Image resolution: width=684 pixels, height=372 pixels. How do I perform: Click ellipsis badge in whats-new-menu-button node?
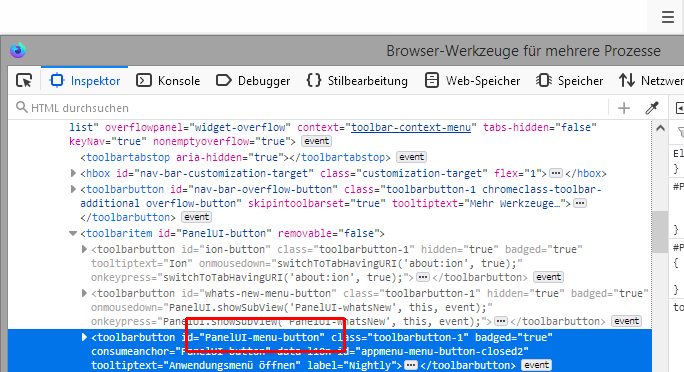pyautogui.click(x=501, y=321)
